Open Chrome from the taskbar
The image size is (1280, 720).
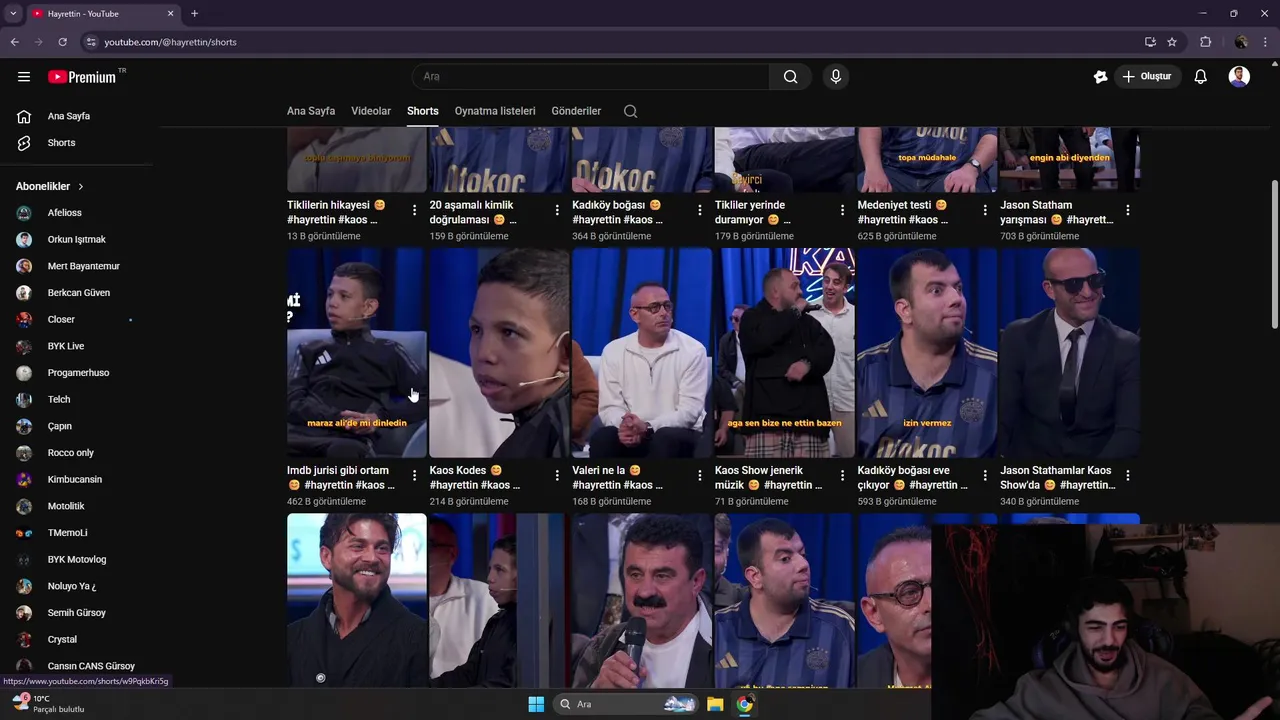coord(745,704)
